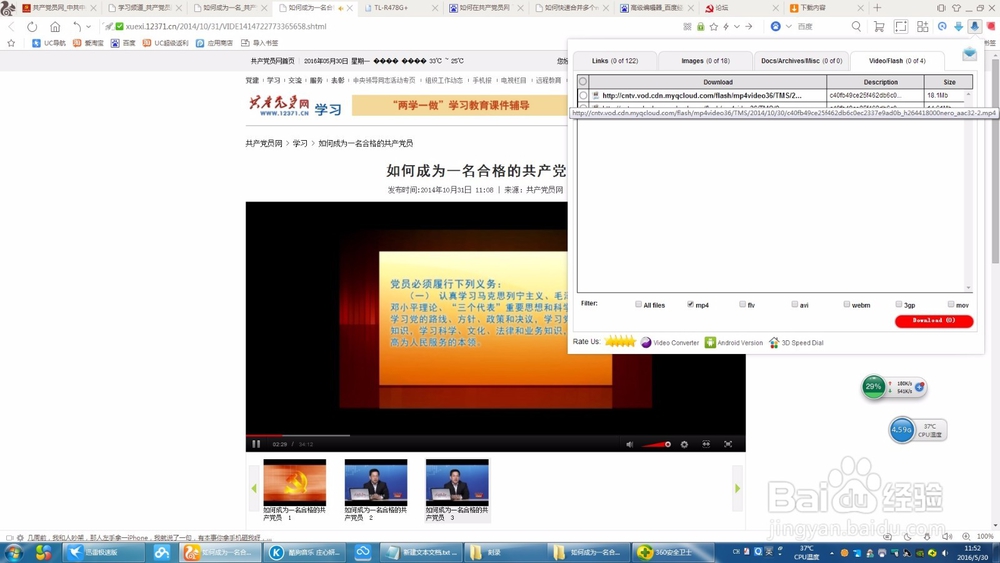Rate with the yellow stars
Viewport: 1000px width, 563px height.
[x=620, y=342]
